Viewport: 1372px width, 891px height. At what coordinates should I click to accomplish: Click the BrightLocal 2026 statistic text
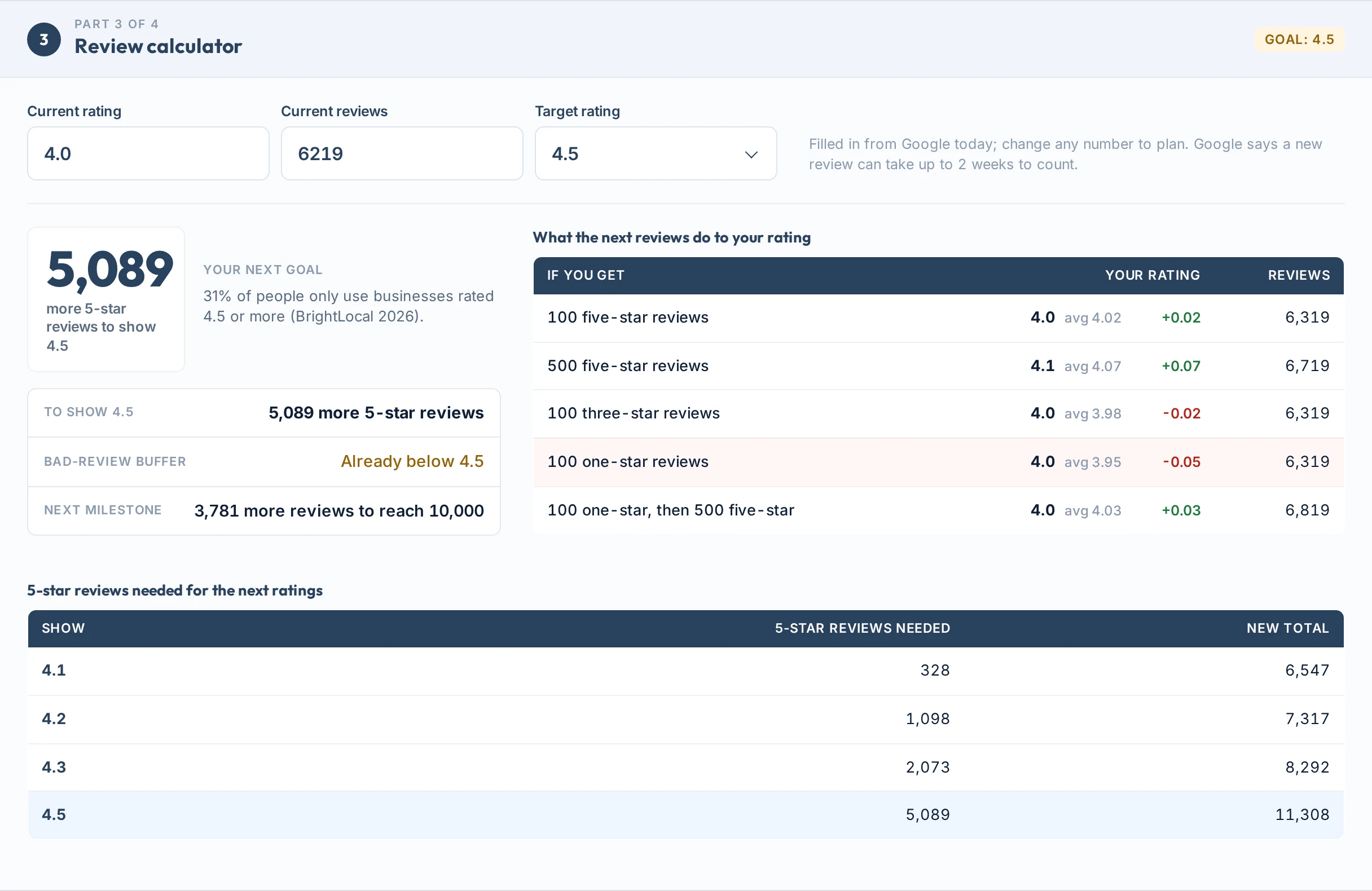348,306
